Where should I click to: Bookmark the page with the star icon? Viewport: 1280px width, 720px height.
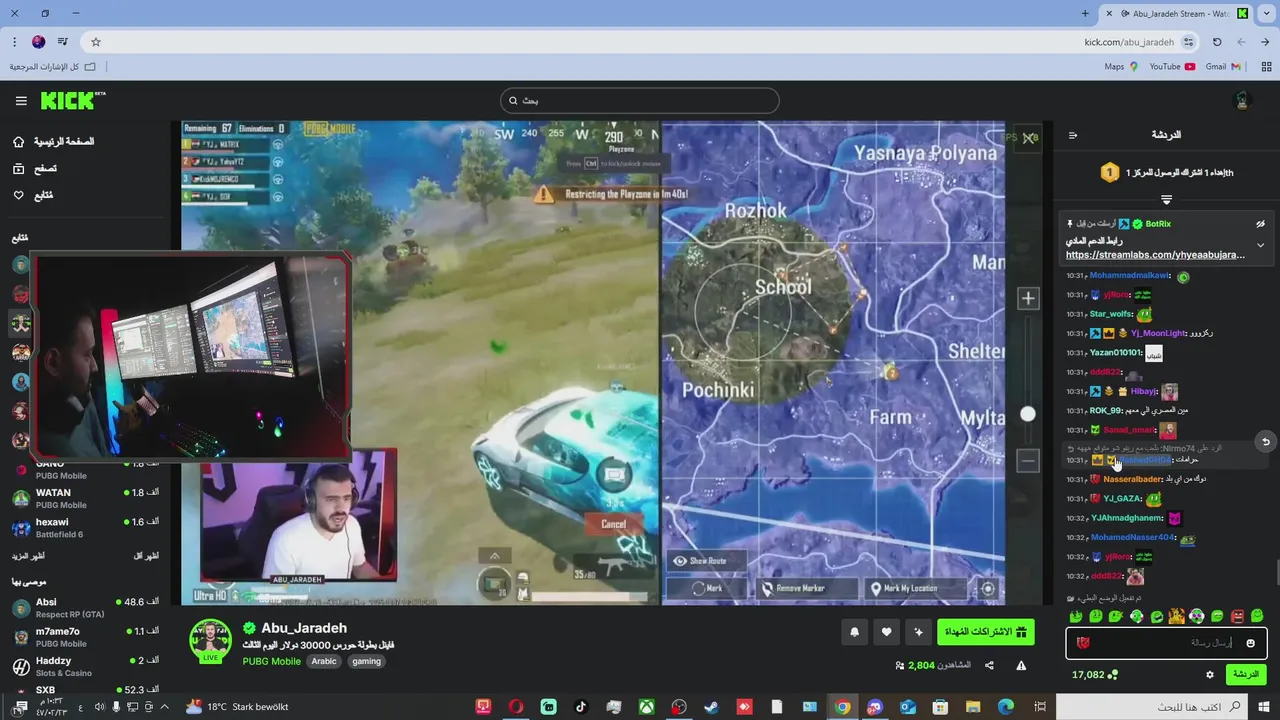[96, 42]
